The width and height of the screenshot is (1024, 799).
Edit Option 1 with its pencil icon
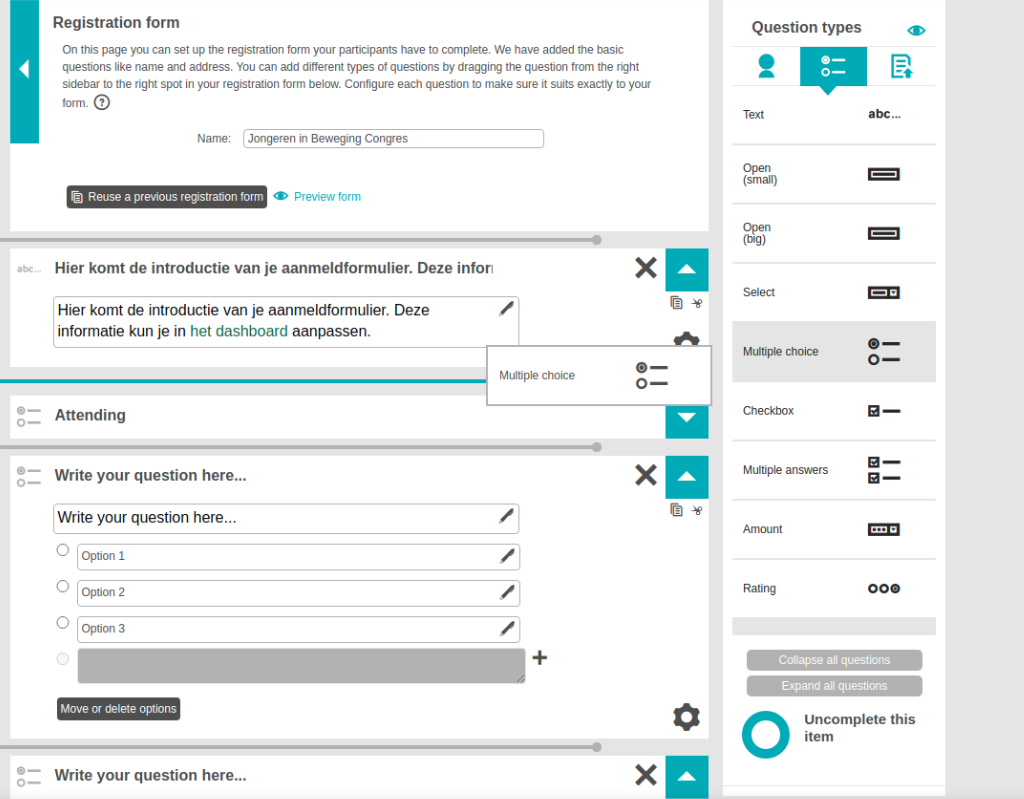point(507,556)
